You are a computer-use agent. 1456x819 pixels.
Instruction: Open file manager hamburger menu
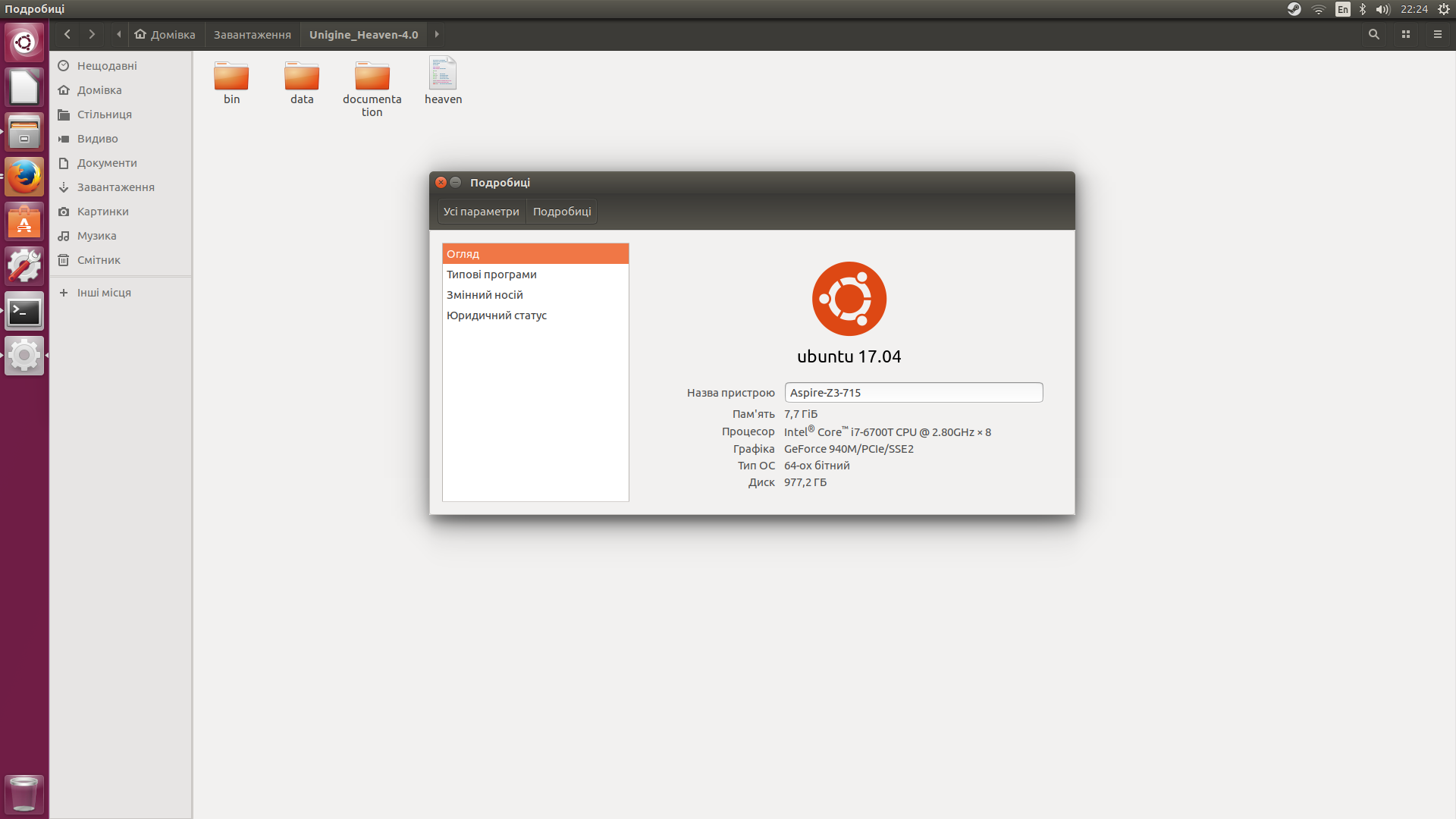click(x=1437, y=34)
